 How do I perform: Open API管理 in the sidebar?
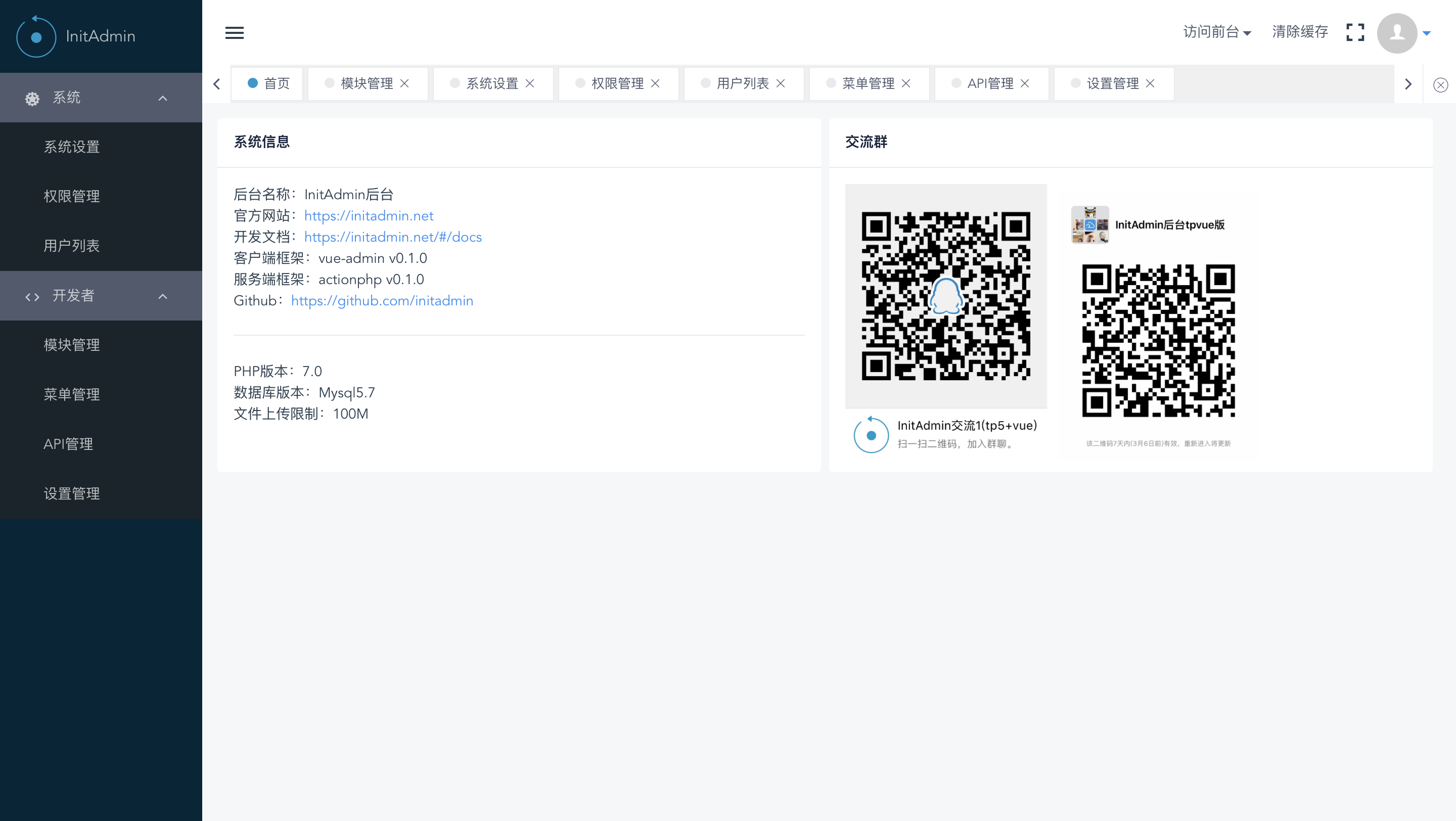tap(101, 444)
